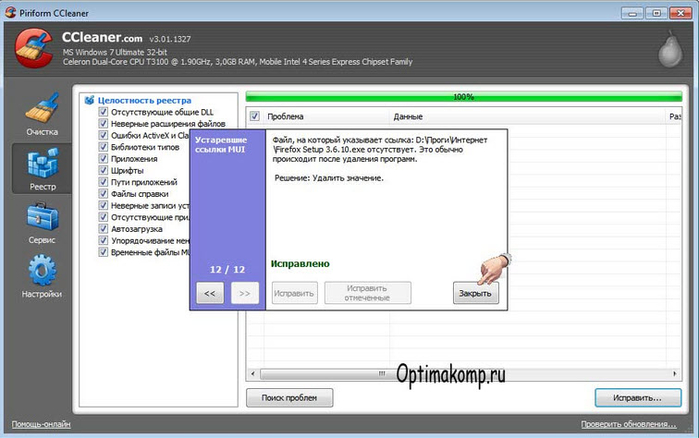Go to previous issue with << button
The height and width of the screenshot is (438, 699).
(210, 293)
